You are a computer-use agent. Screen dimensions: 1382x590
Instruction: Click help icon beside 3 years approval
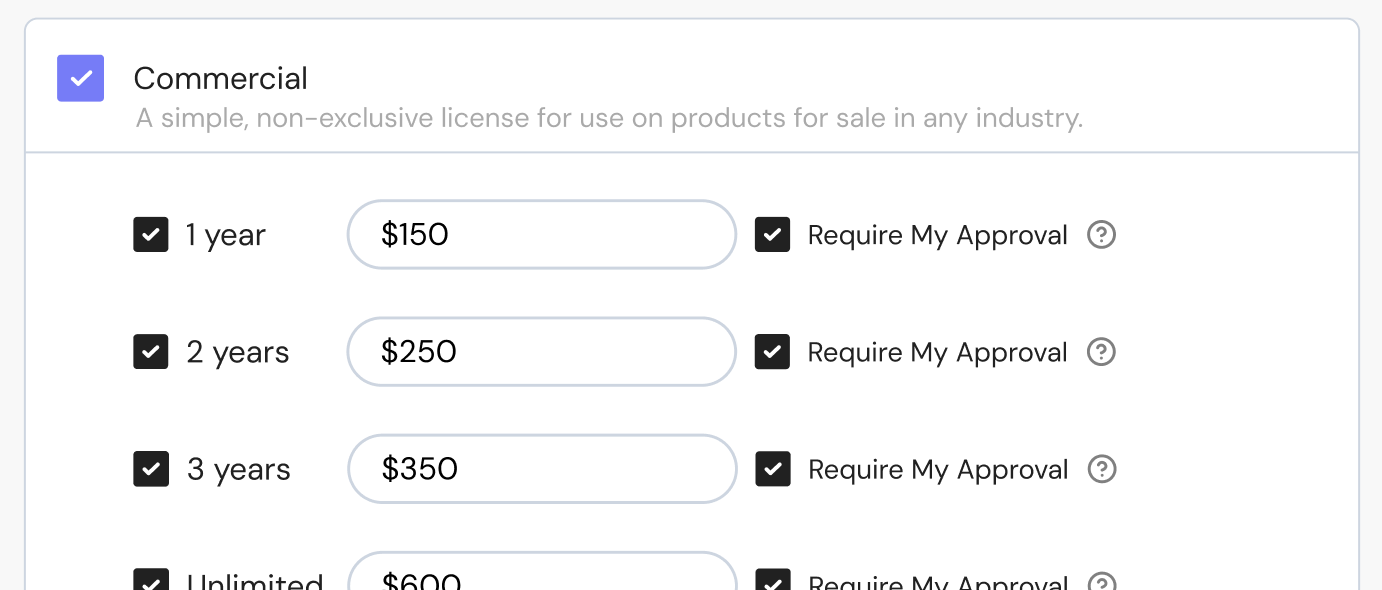[x=1101, y=469]
